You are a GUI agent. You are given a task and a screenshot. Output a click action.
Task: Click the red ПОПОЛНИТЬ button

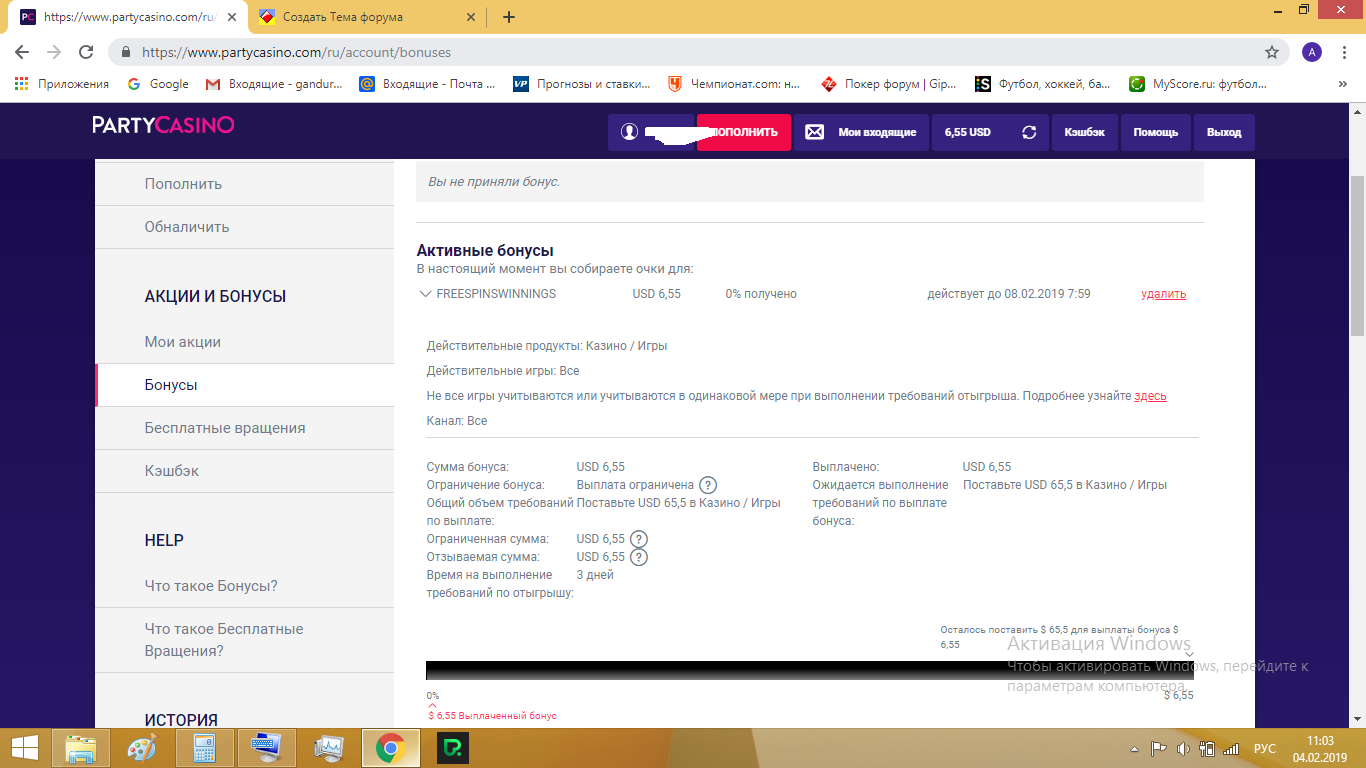pyautogui.click(x=744, y=132)
